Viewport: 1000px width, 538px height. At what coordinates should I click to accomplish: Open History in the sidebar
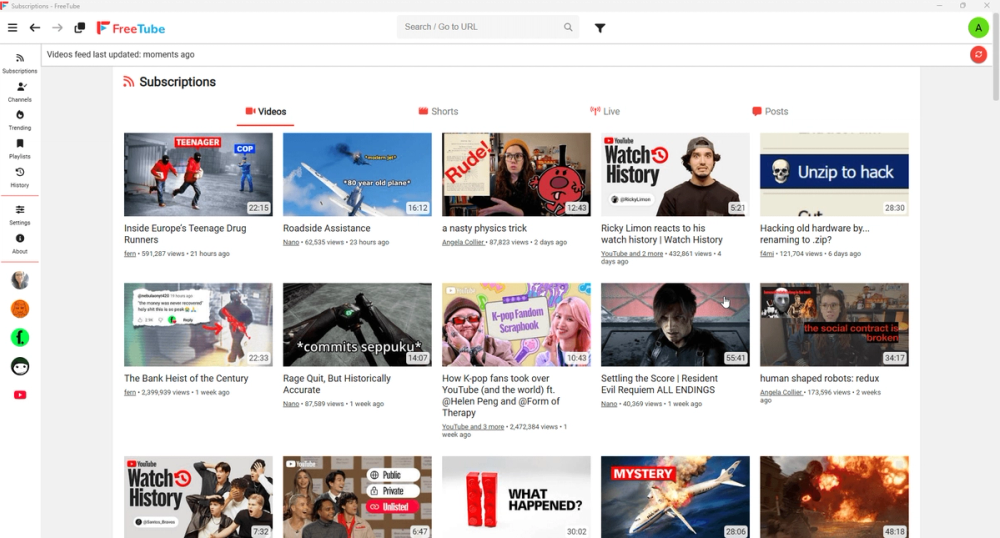coord(20,177)
